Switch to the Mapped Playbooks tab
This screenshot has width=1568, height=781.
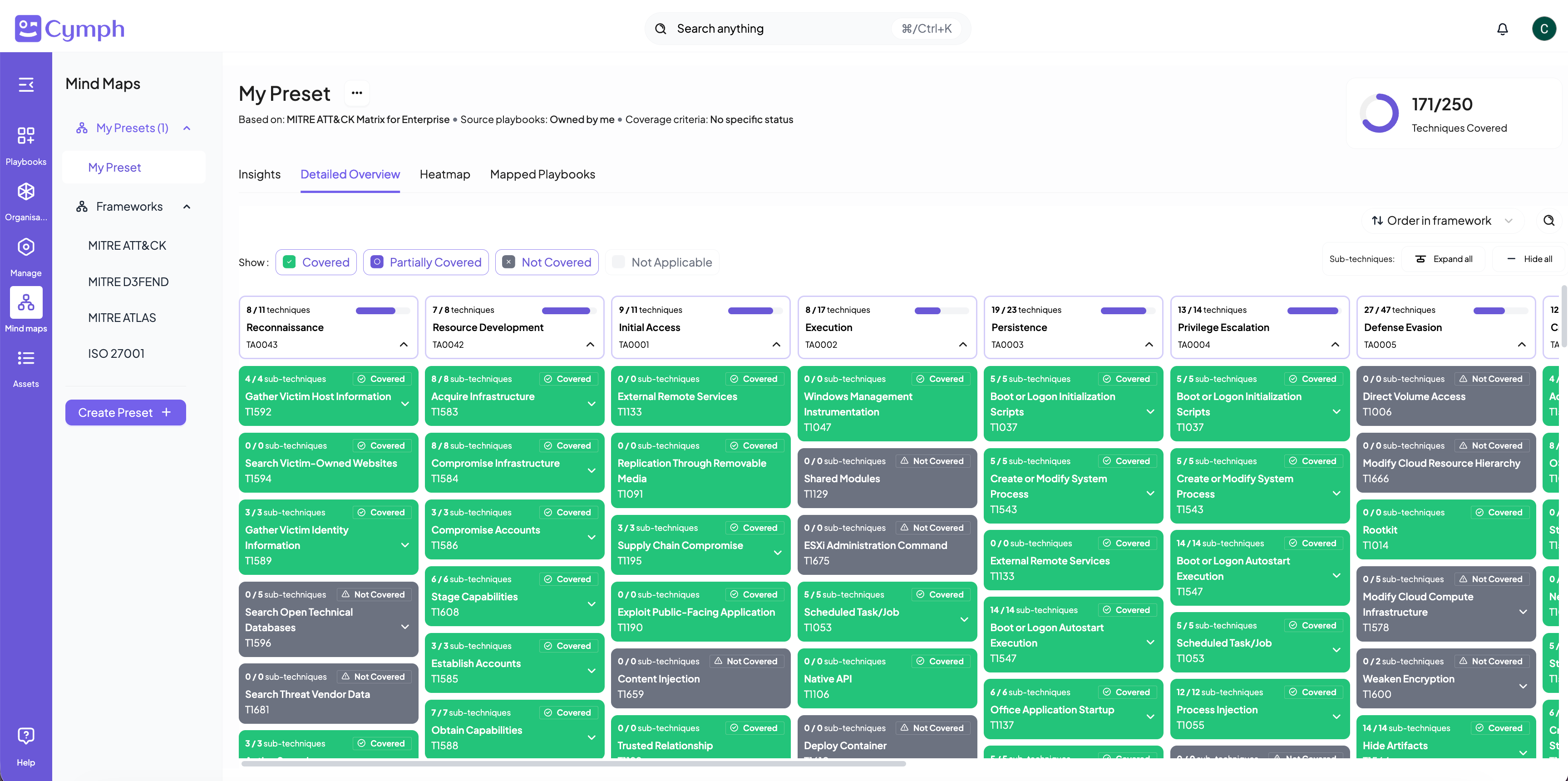(542, 175)
